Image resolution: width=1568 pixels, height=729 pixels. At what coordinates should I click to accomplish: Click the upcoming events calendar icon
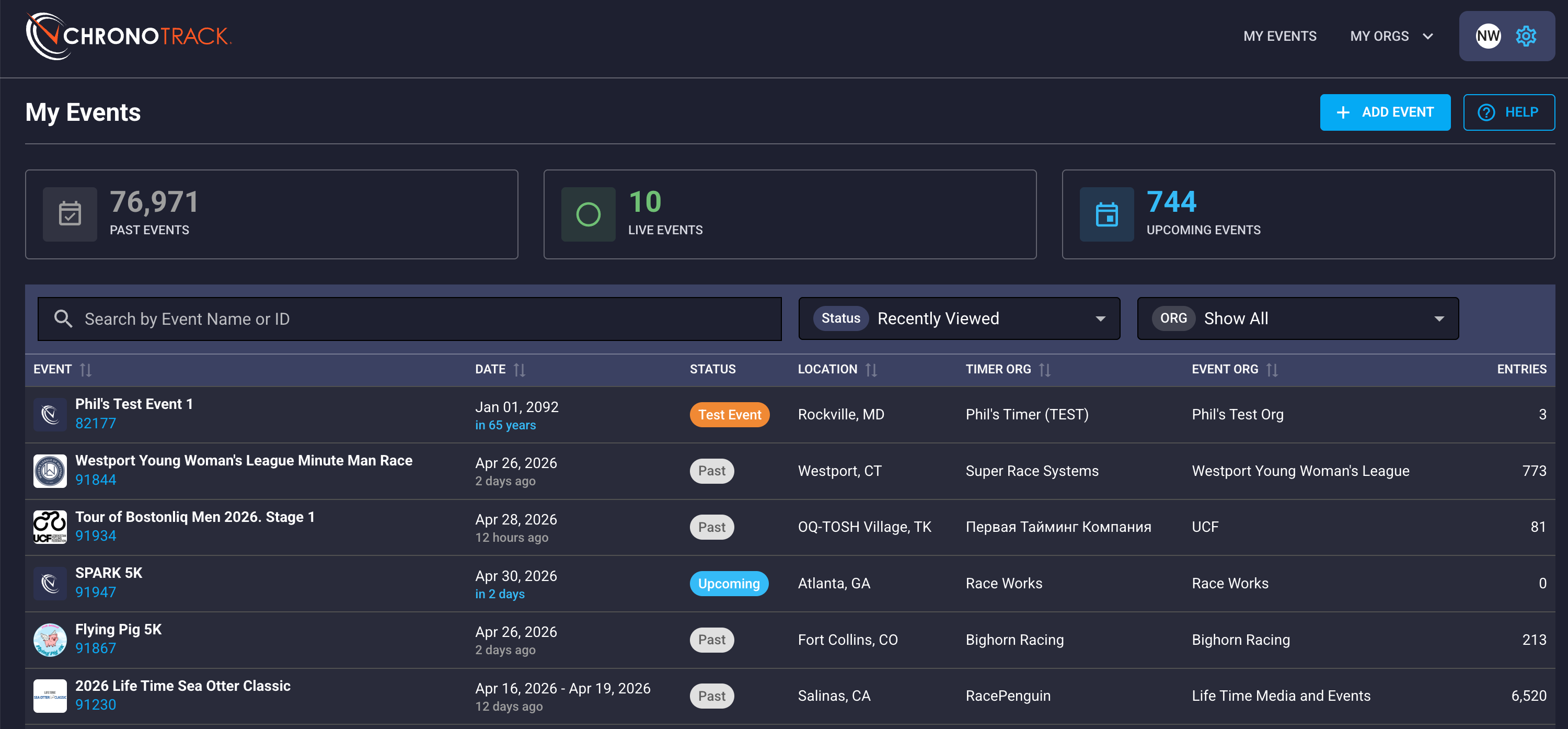(1106, 214)
